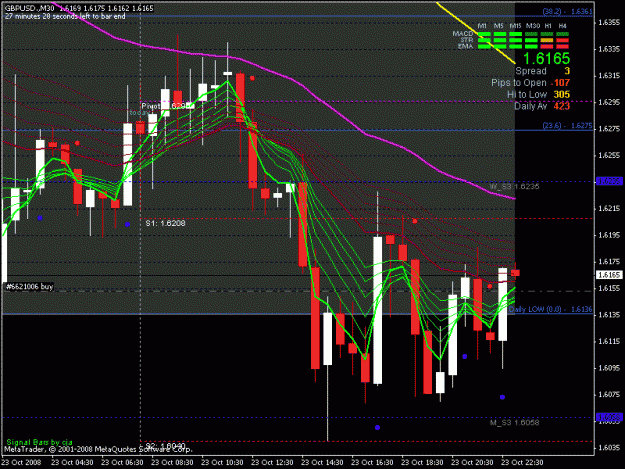Image resolution: width=625 pixels, height=469 pixels.
Task: Click the 1.6115 price axis label
Action: 609,341
